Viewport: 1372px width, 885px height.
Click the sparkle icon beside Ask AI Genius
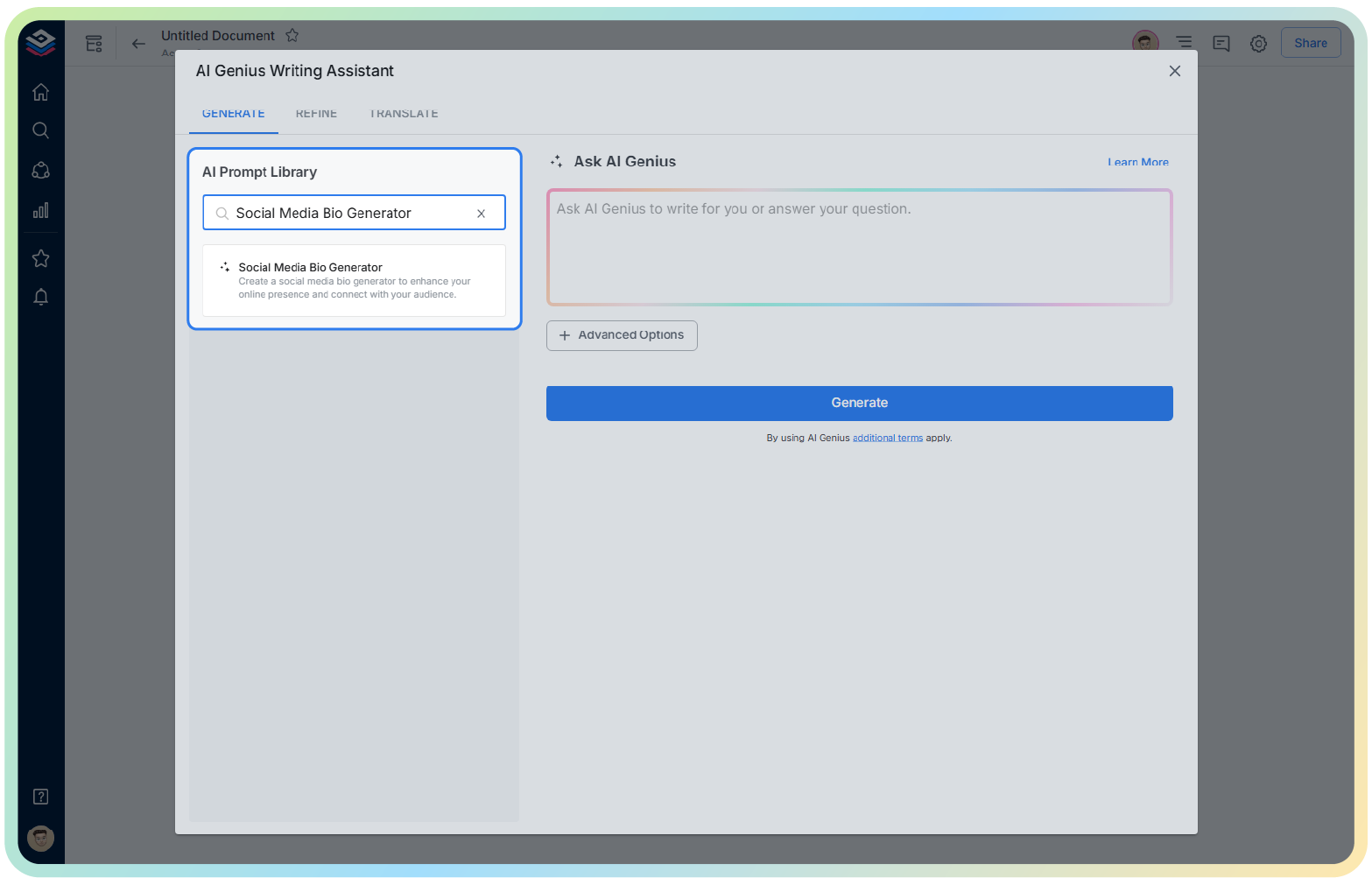pyautogui.click(x=556, y=161)
